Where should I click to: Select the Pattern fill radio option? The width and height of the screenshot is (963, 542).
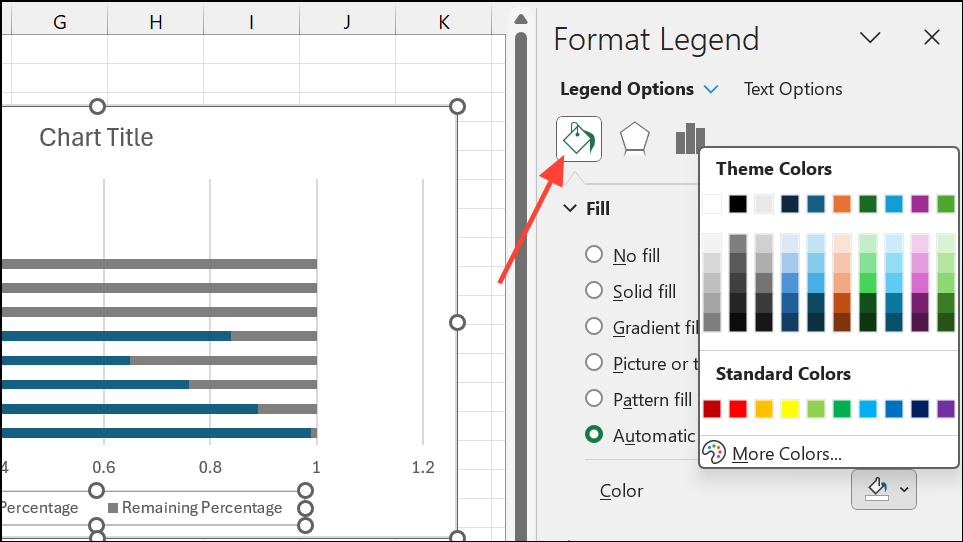(594, 399)
